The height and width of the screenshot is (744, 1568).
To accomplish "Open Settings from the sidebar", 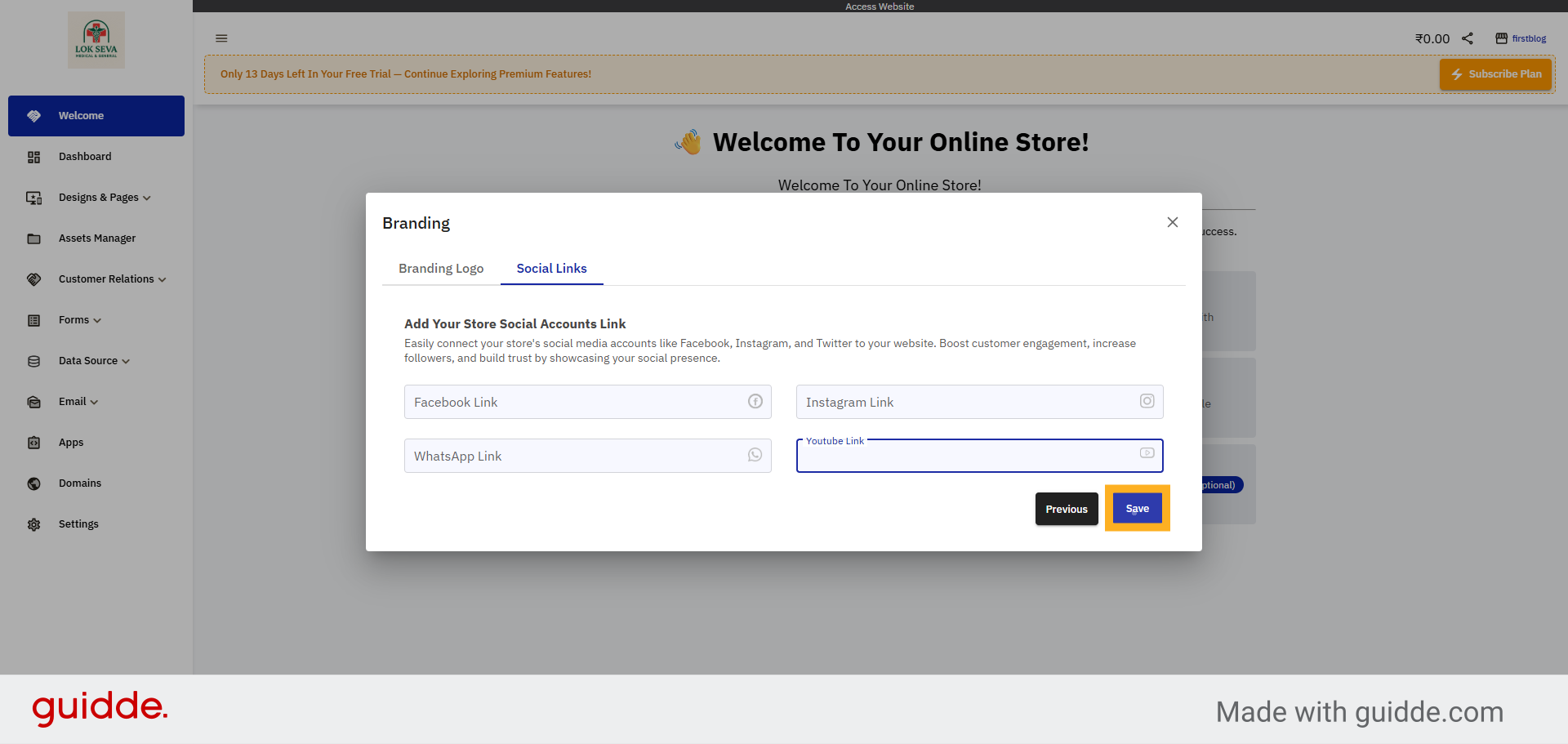I will 96,524.
